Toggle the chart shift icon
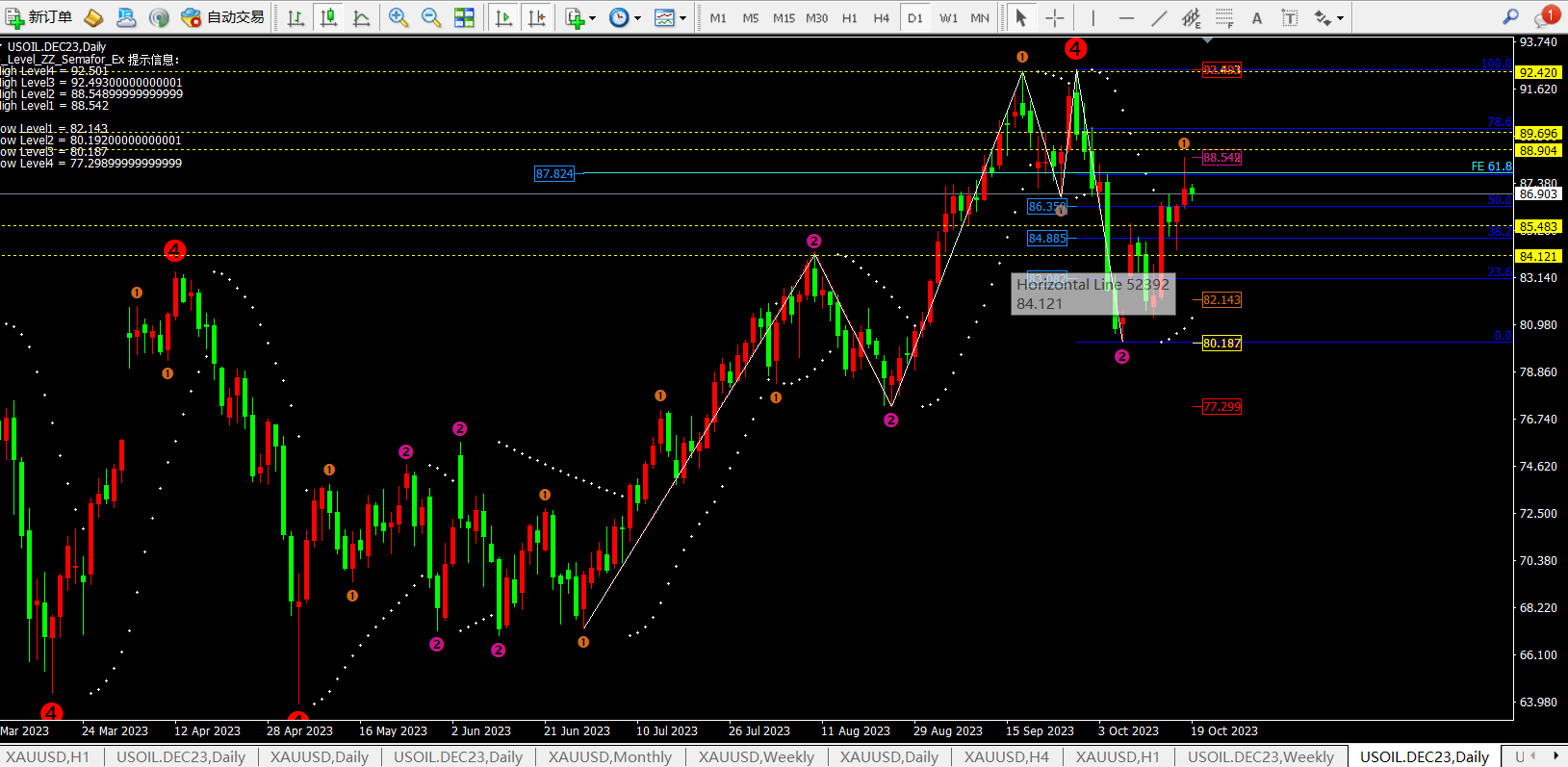The width and height of the screenshot is (1568, 767). click(536, 17)
